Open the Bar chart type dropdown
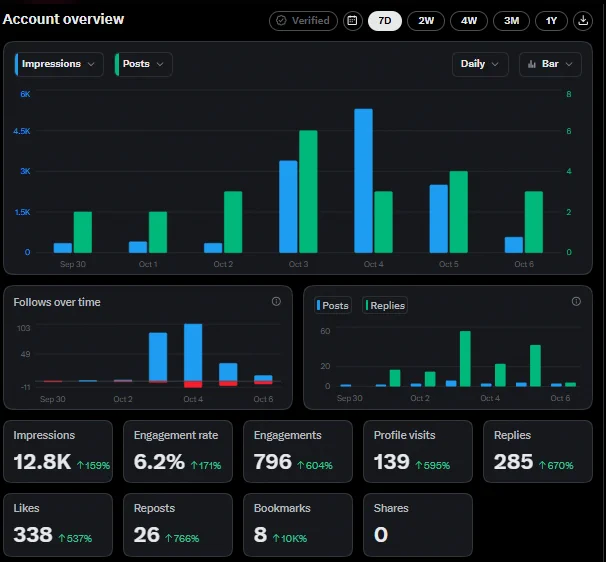Viewport: 606px width, 562px height. pos(550,64)
